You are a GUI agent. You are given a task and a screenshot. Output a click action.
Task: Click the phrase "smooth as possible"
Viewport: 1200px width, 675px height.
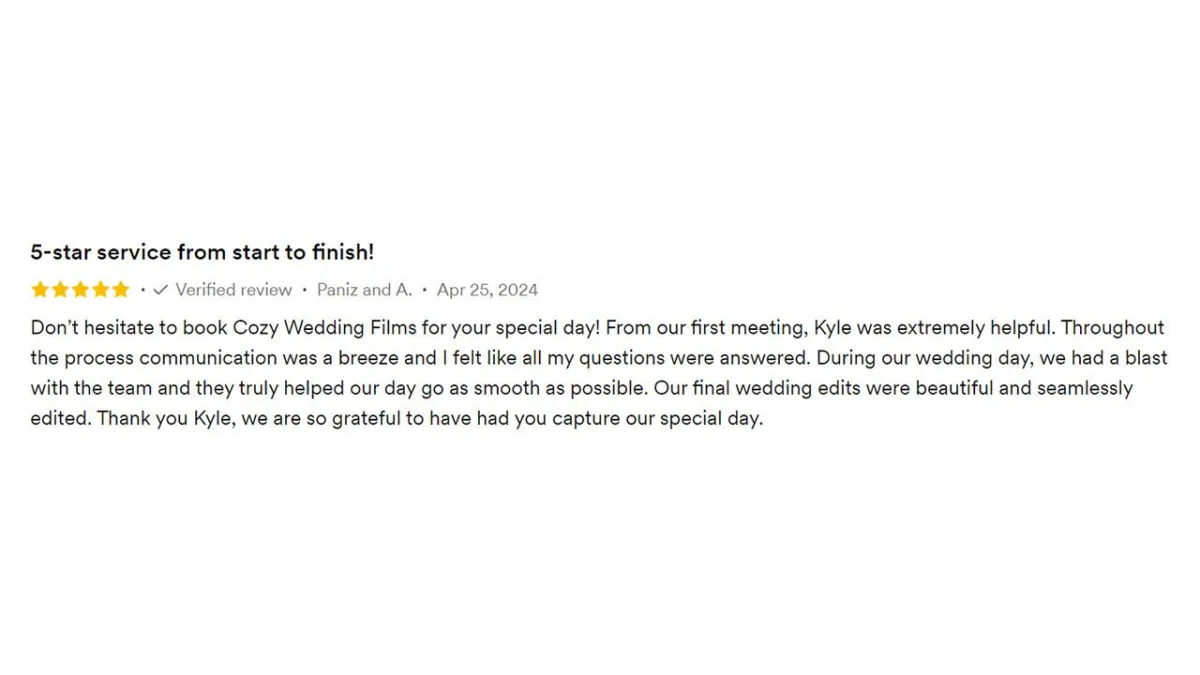(x=563, y=388)
